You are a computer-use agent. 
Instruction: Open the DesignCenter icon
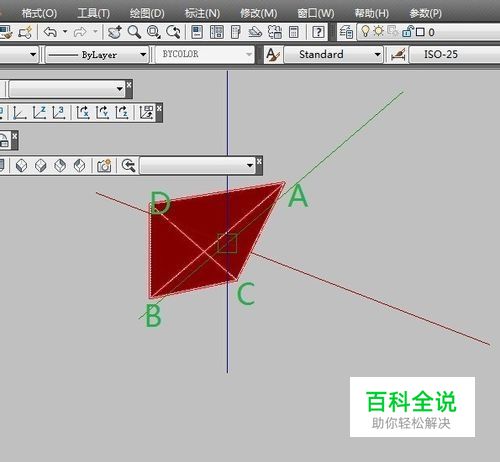(217, 32)
